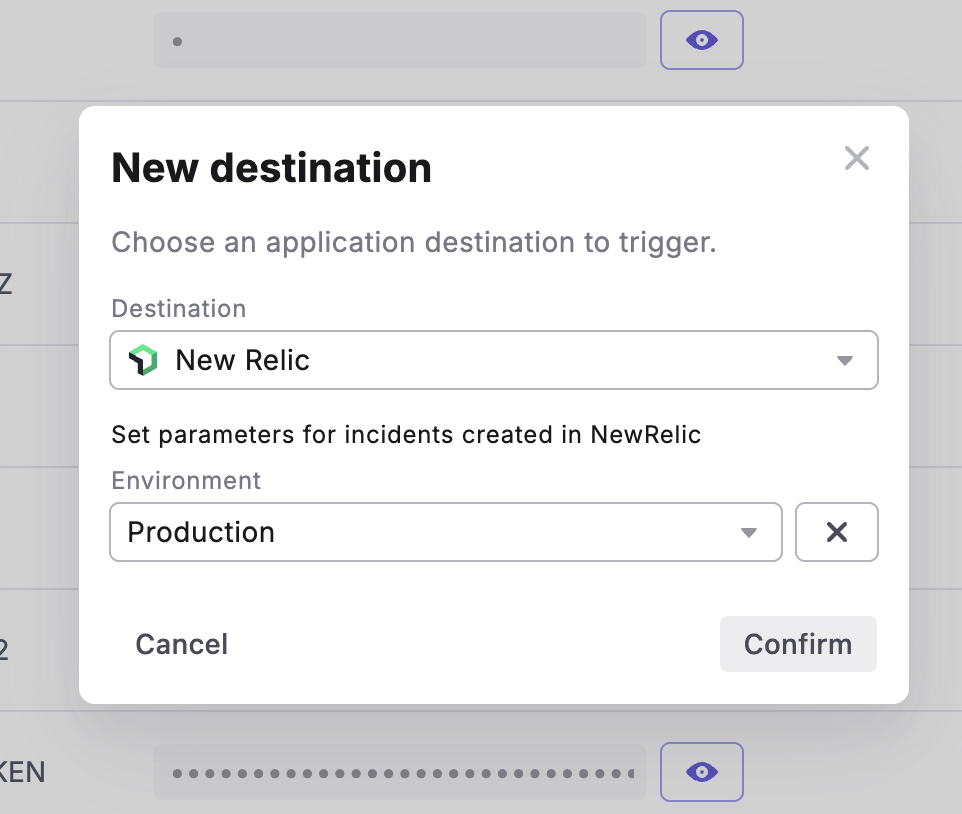Screen dimensions: 962x814
Task: Click "Choose an application destination" description
Action: 413,243
